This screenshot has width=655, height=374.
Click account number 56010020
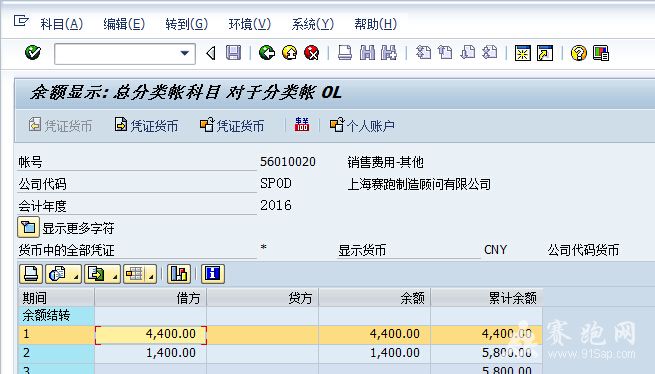tap(288, 162)
